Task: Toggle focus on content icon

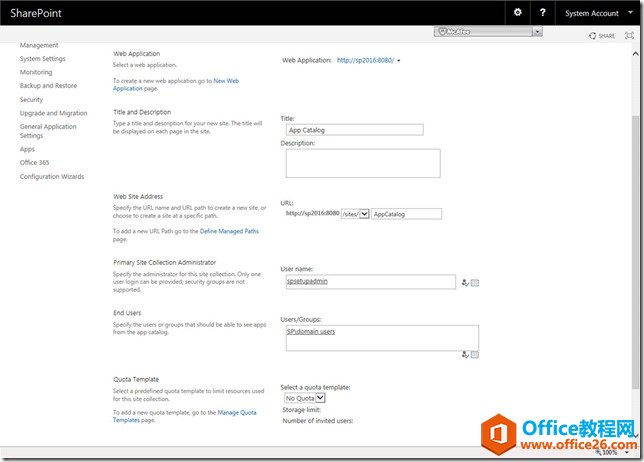Action: pos(629,35)
